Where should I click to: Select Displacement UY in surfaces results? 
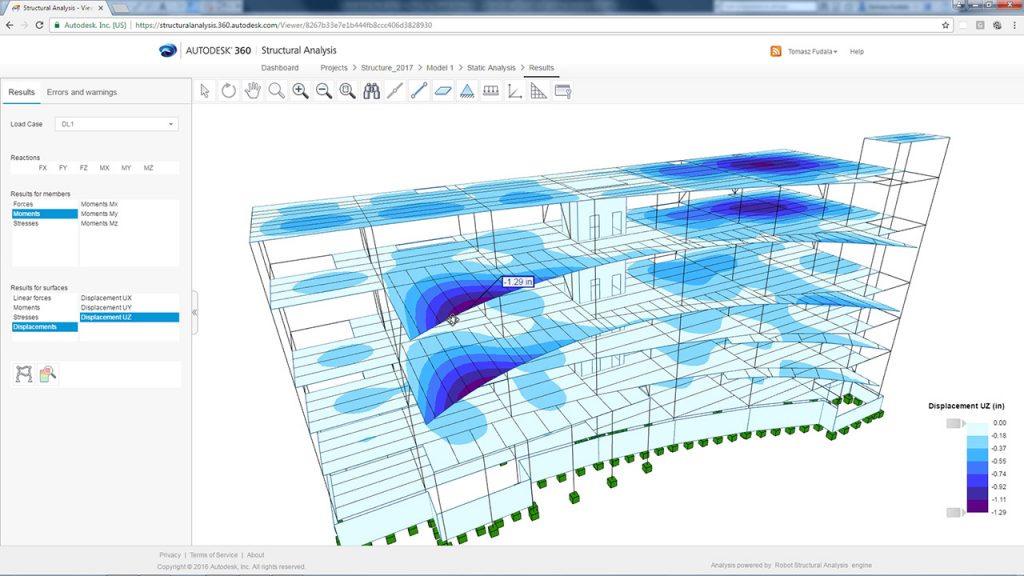[x=108, y=307]
